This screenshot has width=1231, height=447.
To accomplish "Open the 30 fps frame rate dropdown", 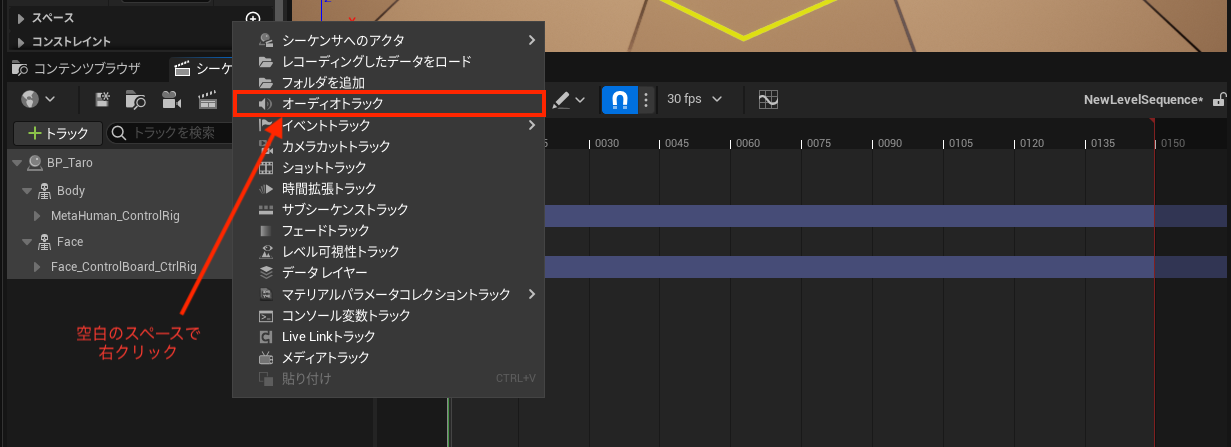I will (x=694, y=100).
